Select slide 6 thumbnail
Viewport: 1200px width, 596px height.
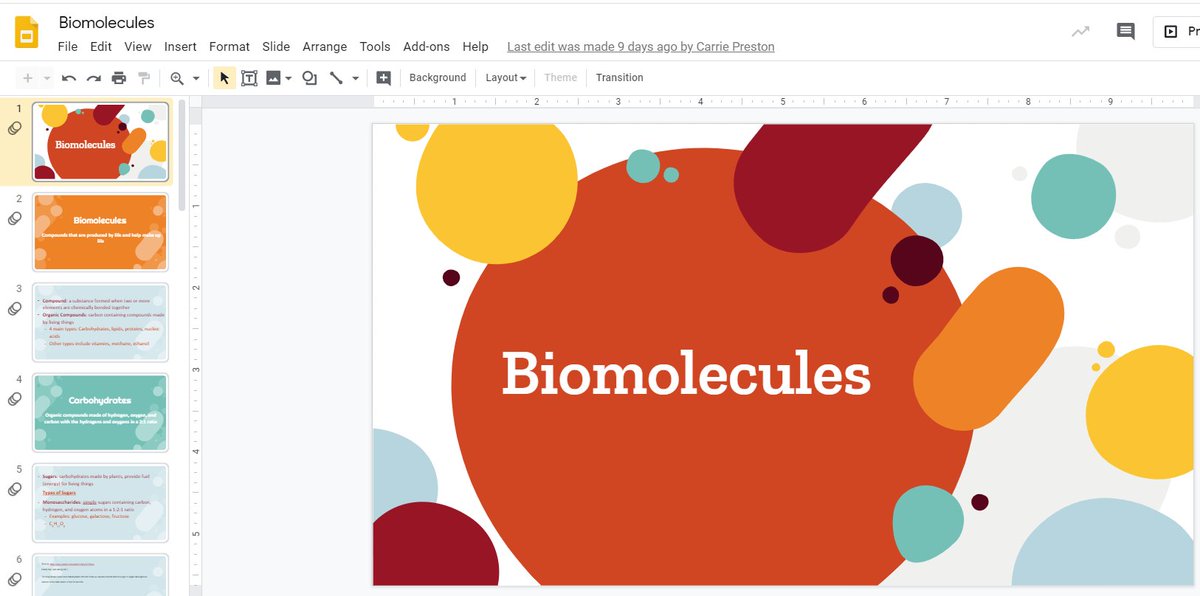pyautogui.click(x=100, y=575)
